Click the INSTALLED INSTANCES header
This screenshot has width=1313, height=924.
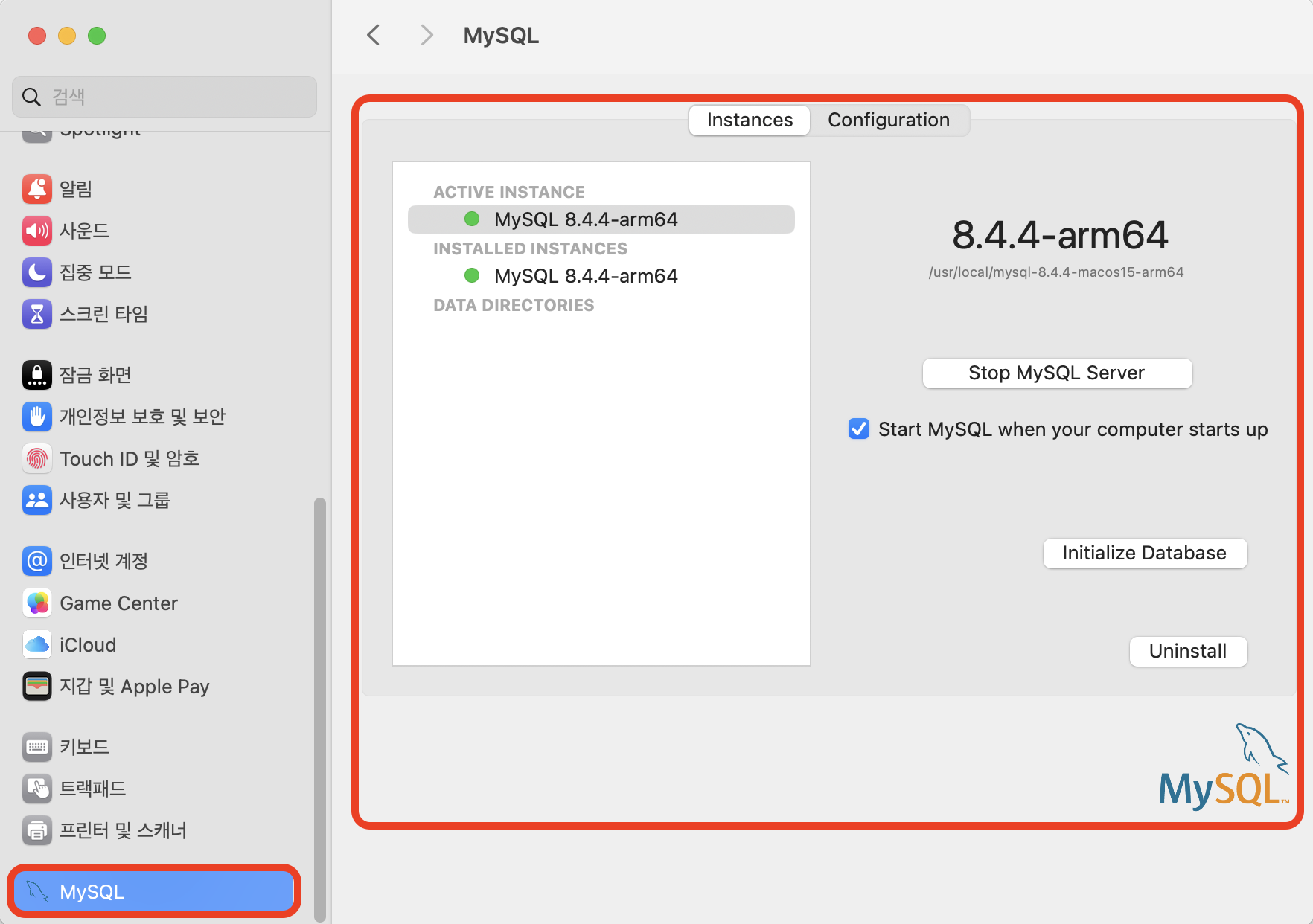point(530,248)
